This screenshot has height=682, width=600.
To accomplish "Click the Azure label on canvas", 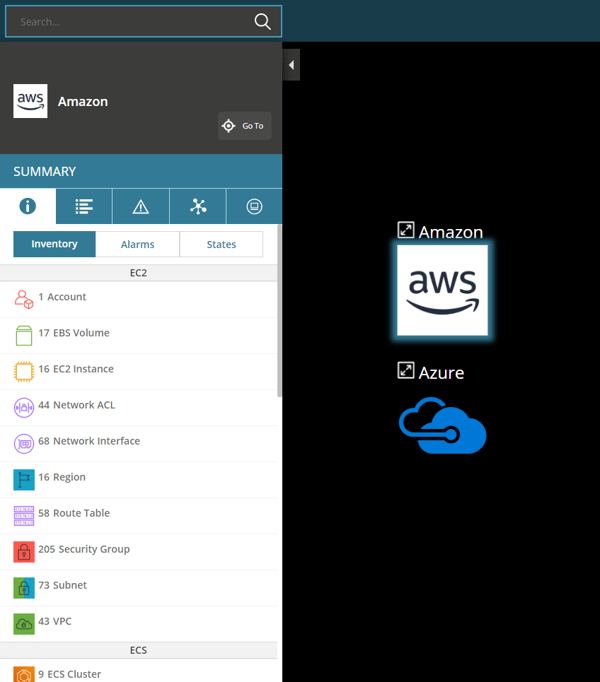I will (441, 373).
